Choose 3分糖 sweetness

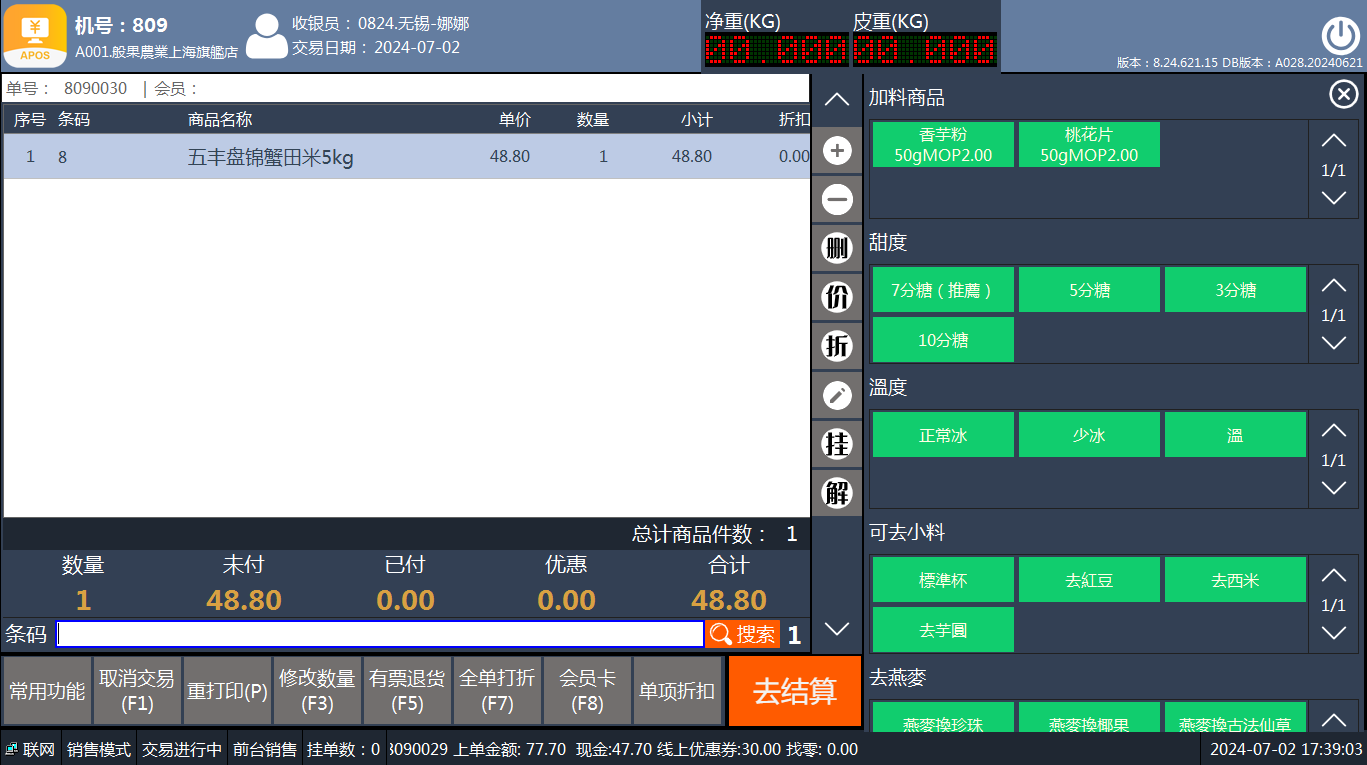(x=1235, y=290)
